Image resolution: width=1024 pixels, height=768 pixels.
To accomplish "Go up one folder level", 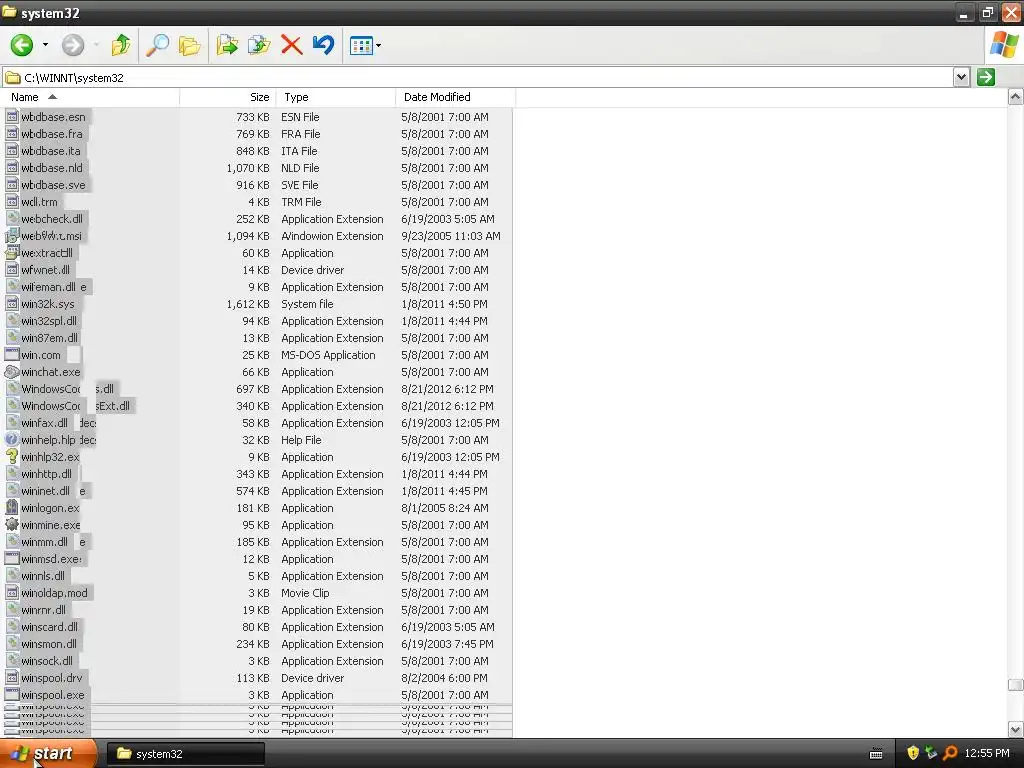I will pos(121,45).
